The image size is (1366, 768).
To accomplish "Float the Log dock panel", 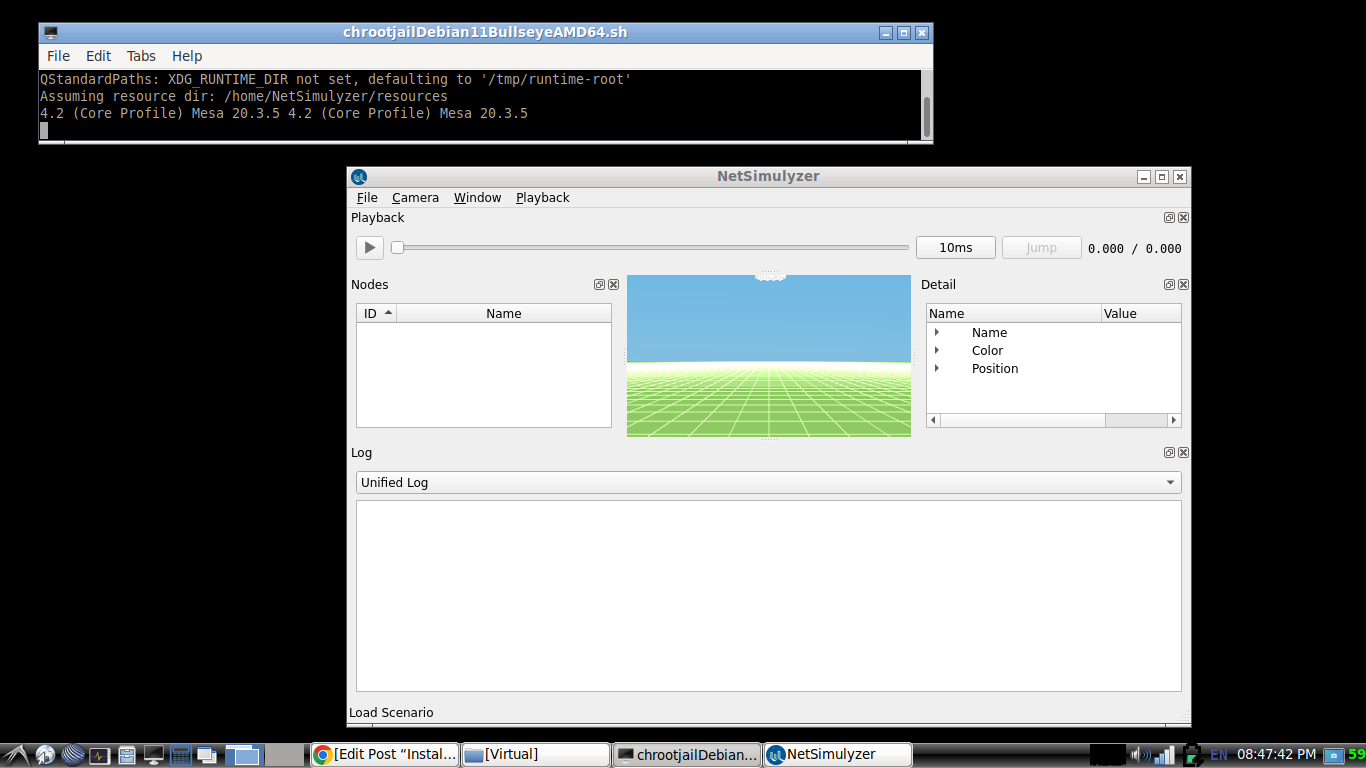I will pyautogui.click(x=1169, y=452).
